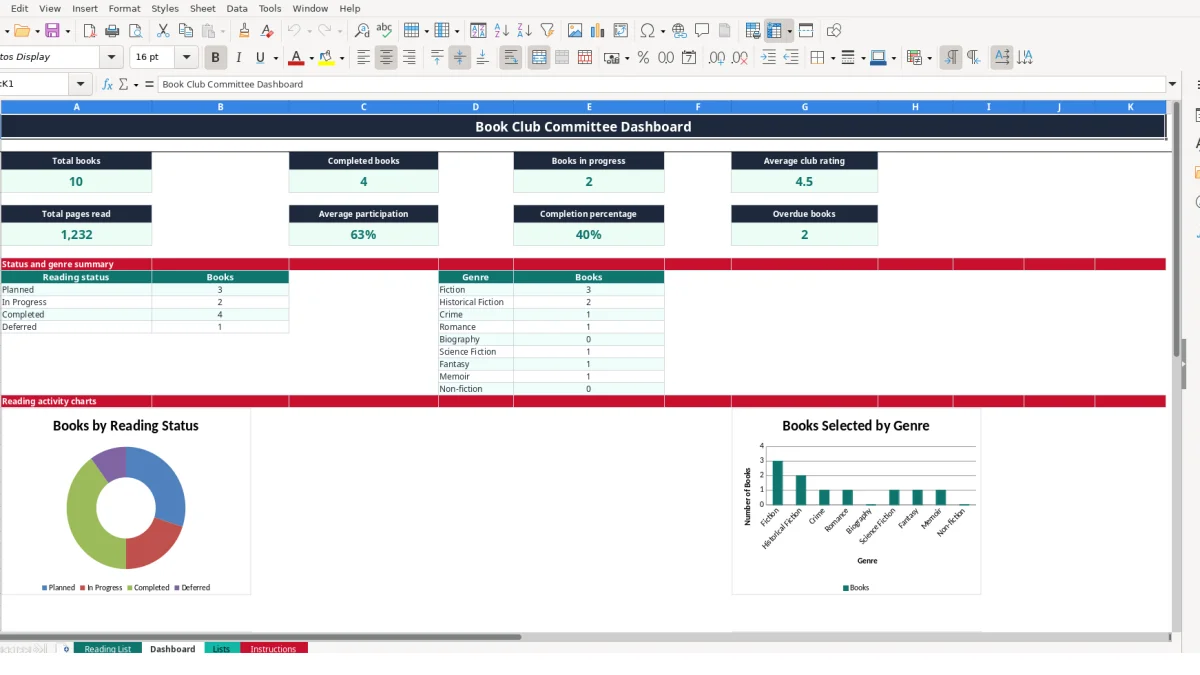Open the Function Wizard
Screen dimensions: 1200x675
tap(108, 84)
